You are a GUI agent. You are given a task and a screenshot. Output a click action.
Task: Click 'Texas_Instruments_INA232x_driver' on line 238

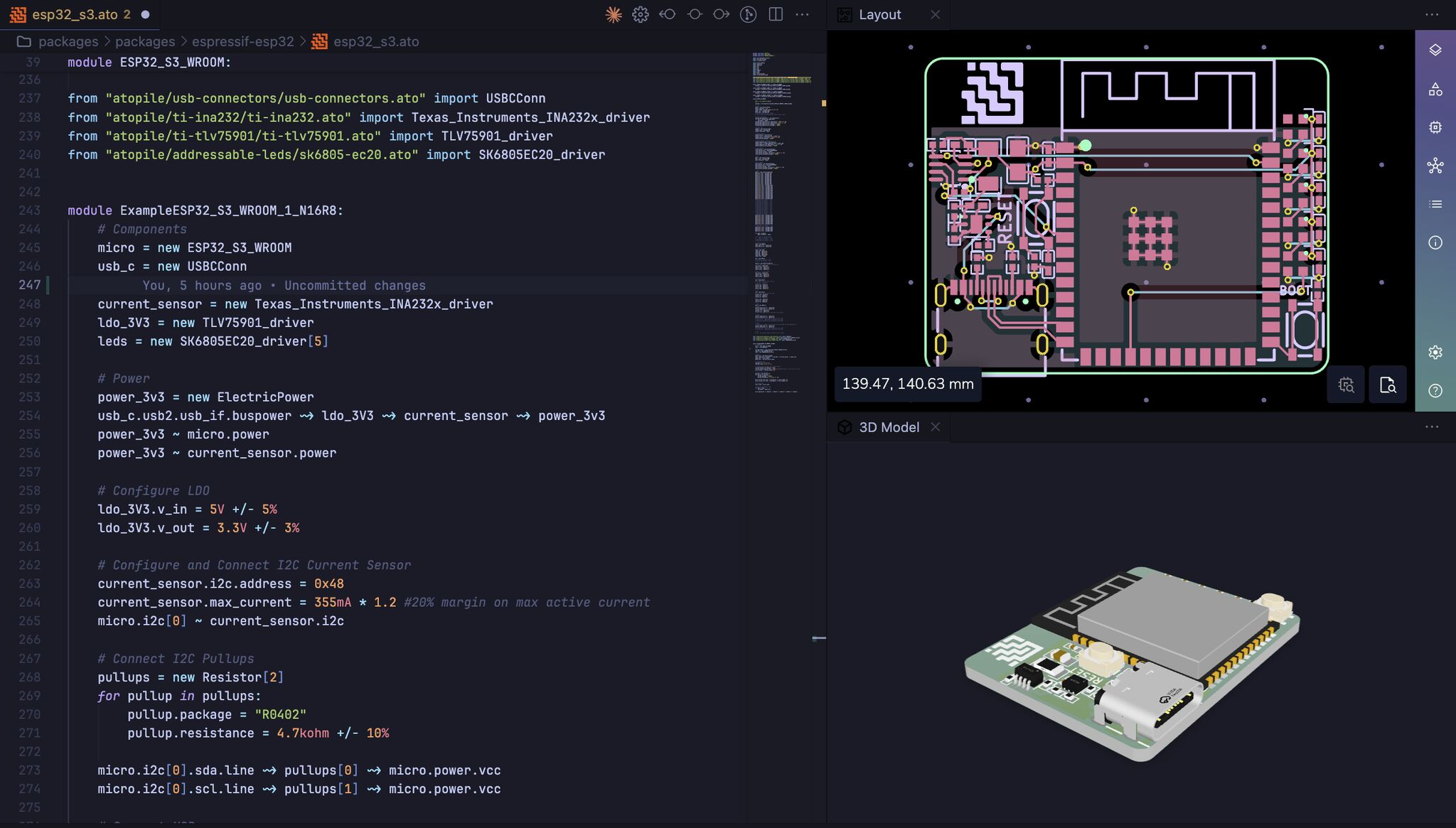530,117
